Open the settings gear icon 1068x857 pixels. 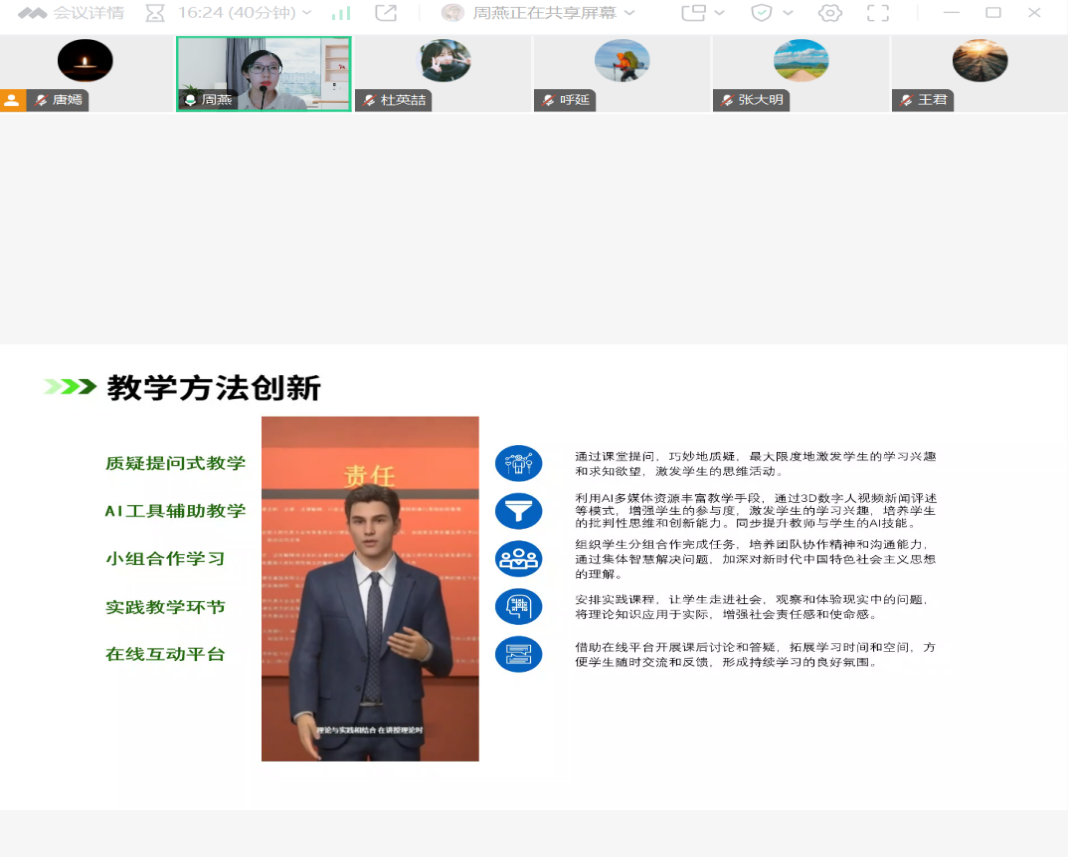(x=830, y=13)
